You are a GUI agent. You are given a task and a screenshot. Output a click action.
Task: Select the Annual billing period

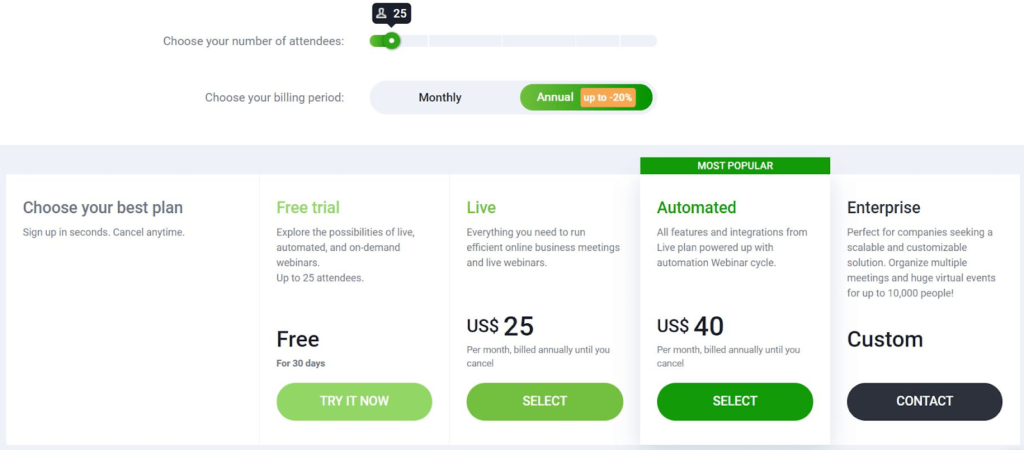click(x=586, y=97)
